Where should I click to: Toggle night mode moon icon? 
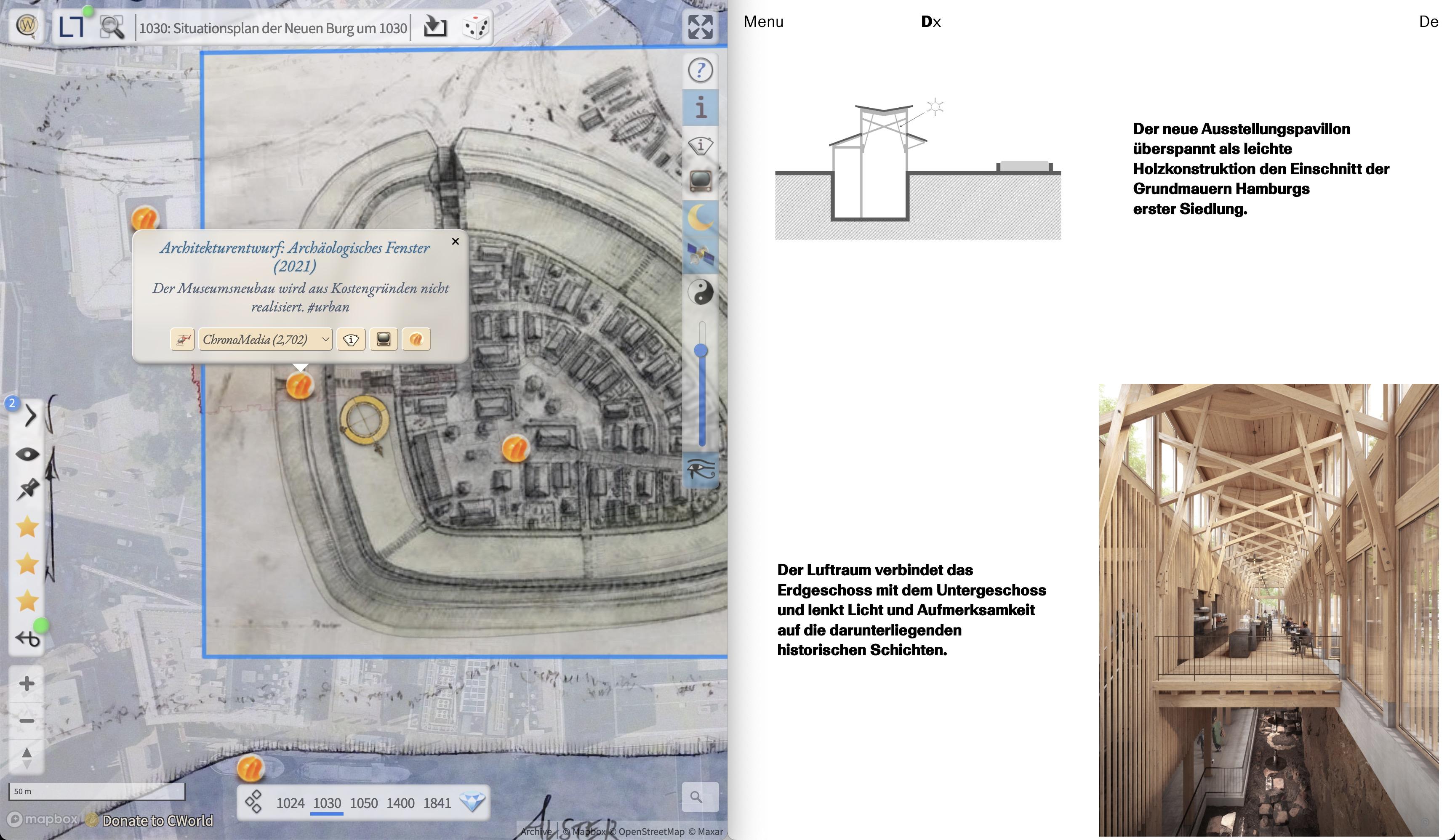(700, 218)
